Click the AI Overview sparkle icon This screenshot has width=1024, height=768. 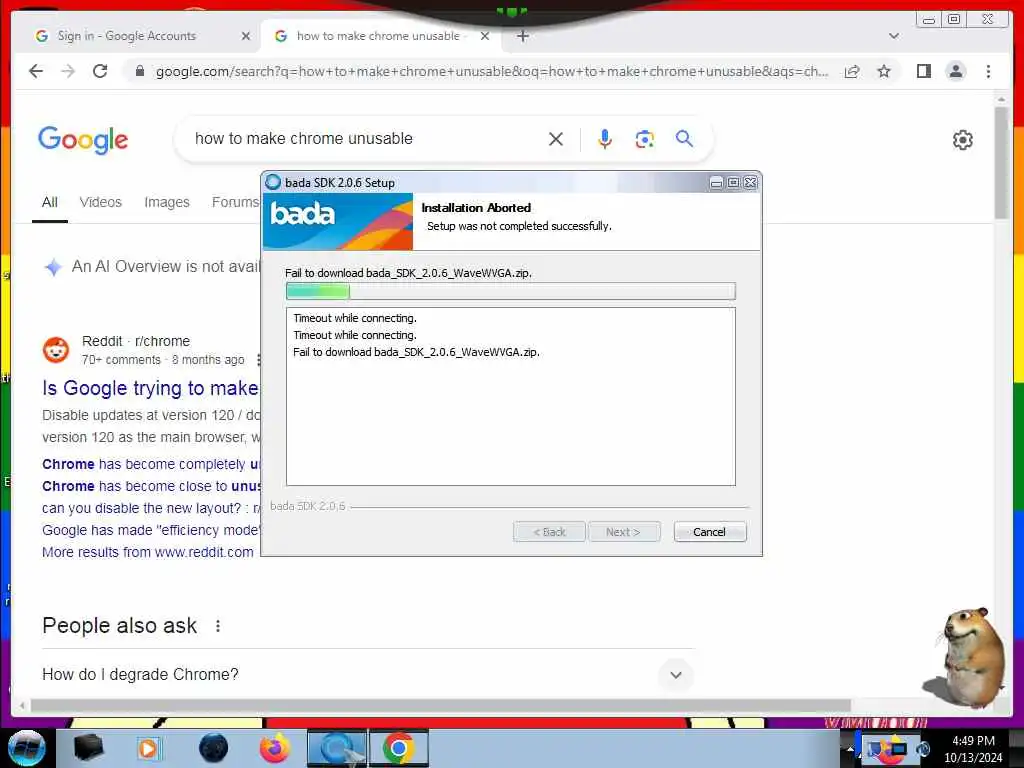tap(53, 267)
